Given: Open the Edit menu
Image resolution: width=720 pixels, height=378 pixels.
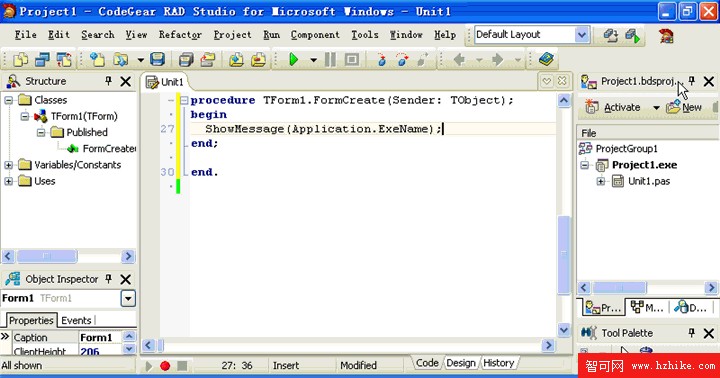Looking at the screenshot, I should (59, 35).
